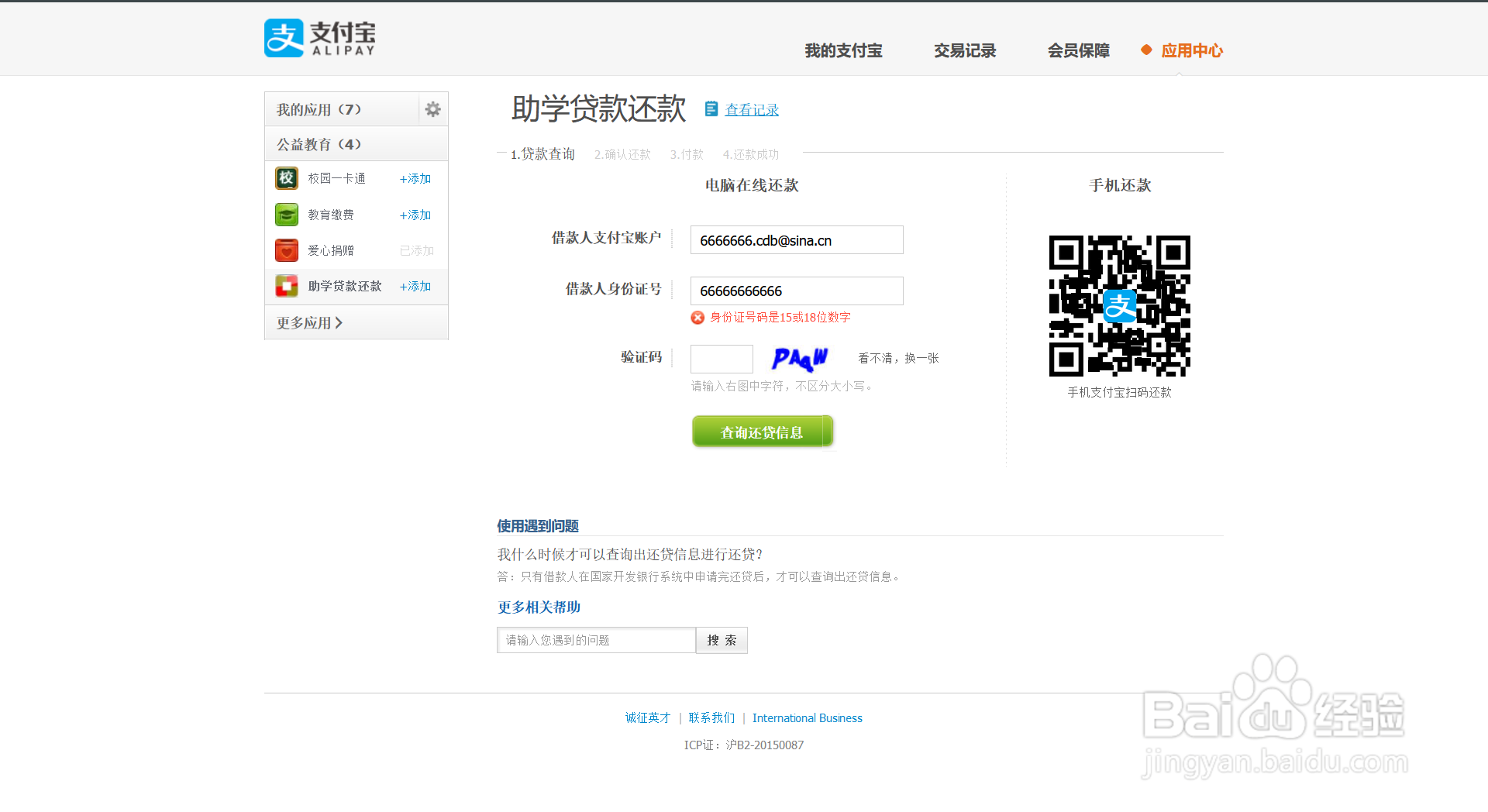Select the 教育缴费 app icon

(286, 215)
